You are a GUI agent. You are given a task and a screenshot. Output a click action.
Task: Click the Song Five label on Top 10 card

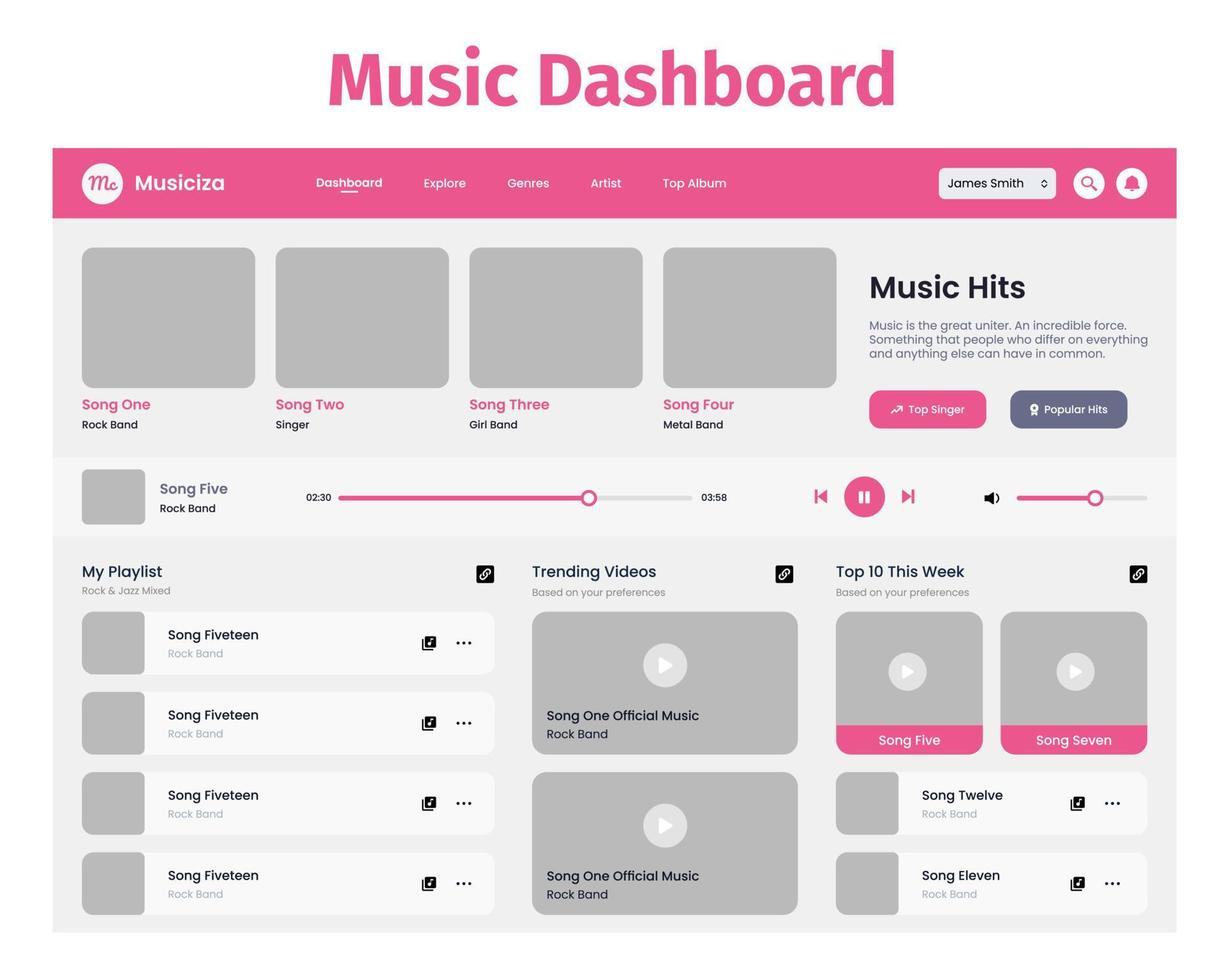click(x=909, y=741)
